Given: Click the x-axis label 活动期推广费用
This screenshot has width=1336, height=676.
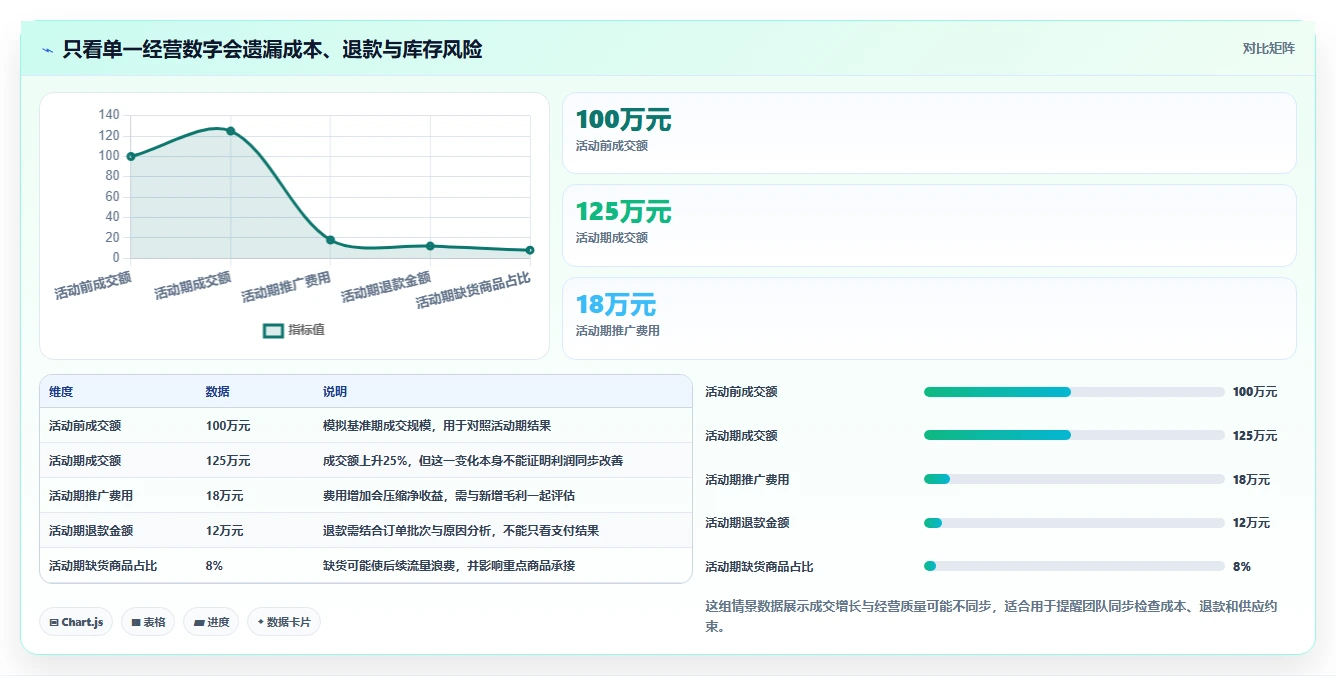Looking at the screenshot, I should click(x=286, y=287).
